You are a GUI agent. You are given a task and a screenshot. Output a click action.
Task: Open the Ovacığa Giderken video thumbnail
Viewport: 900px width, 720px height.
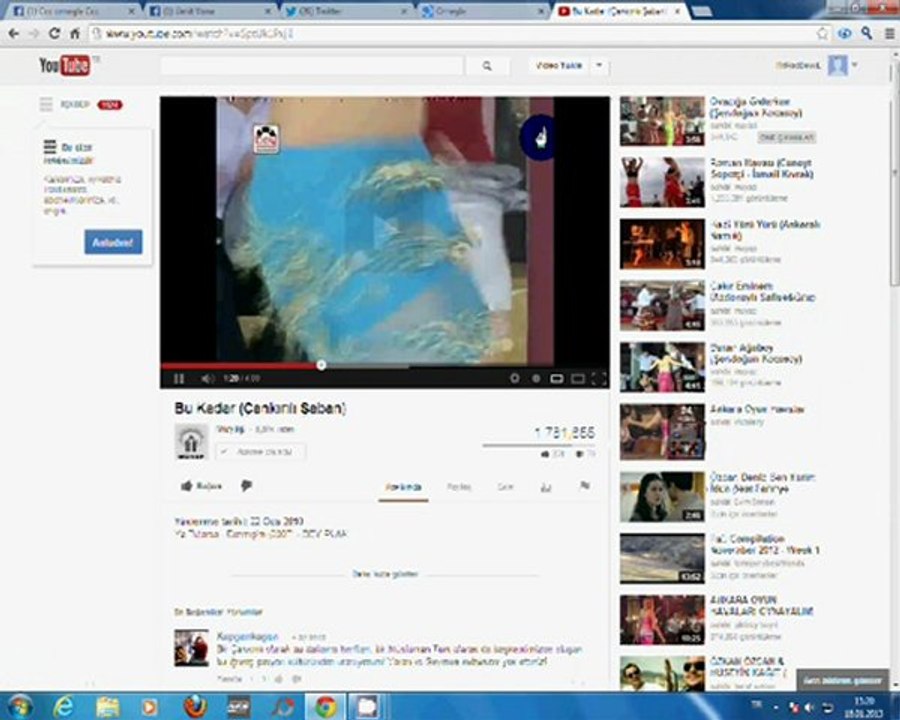coord(662,121)
